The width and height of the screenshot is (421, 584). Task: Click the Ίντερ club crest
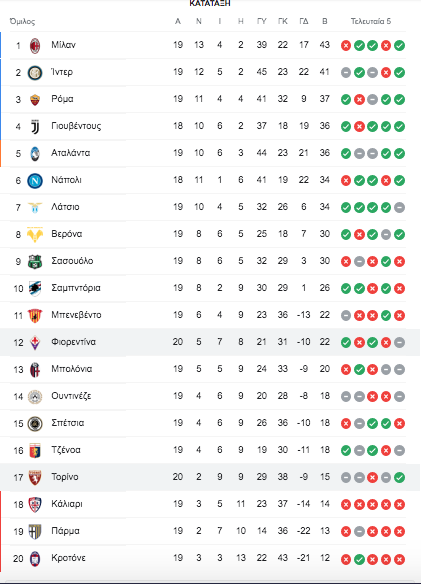coord(35,73)
